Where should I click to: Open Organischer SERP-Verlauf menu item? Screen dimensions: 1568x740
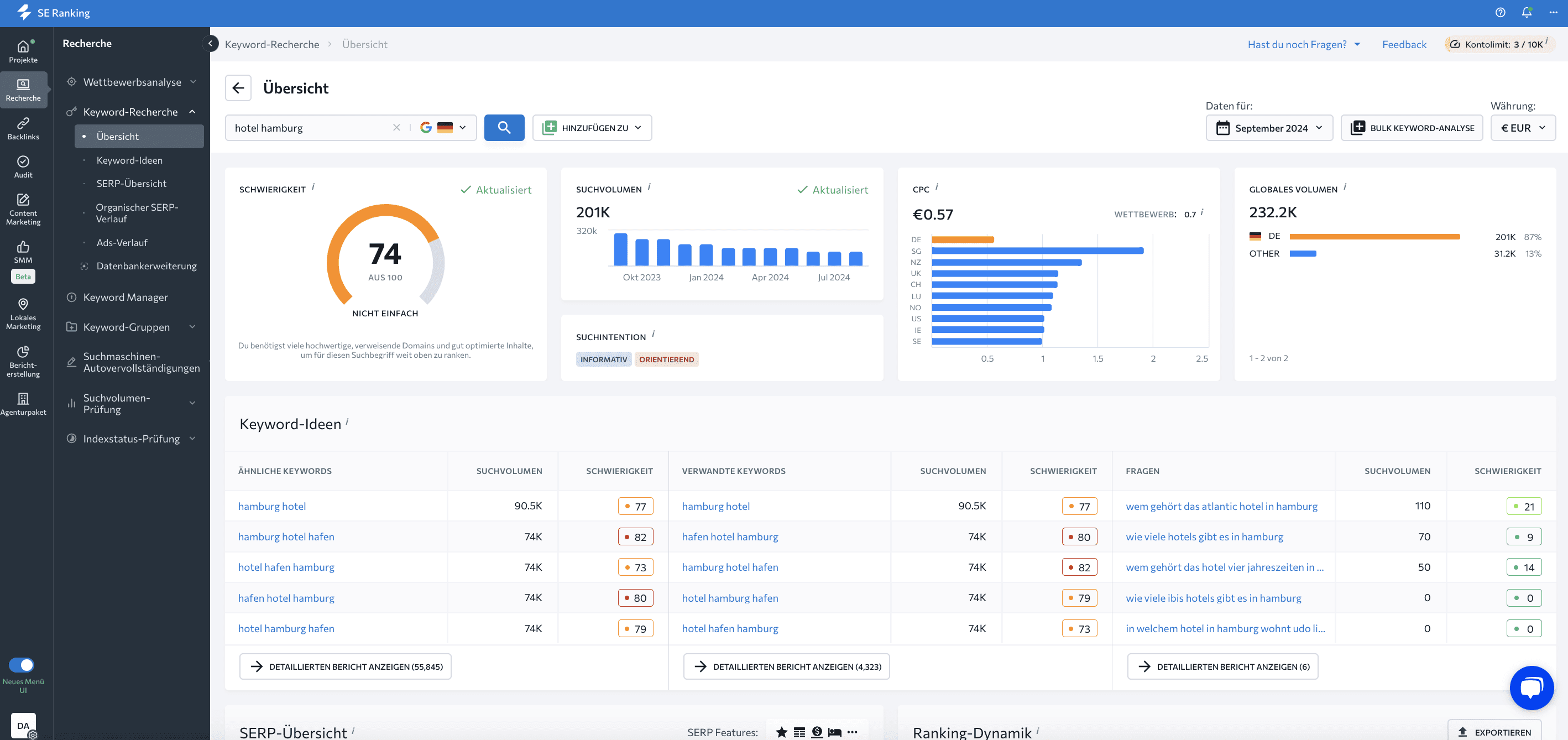pyautogui.click(x=137, y=213)
